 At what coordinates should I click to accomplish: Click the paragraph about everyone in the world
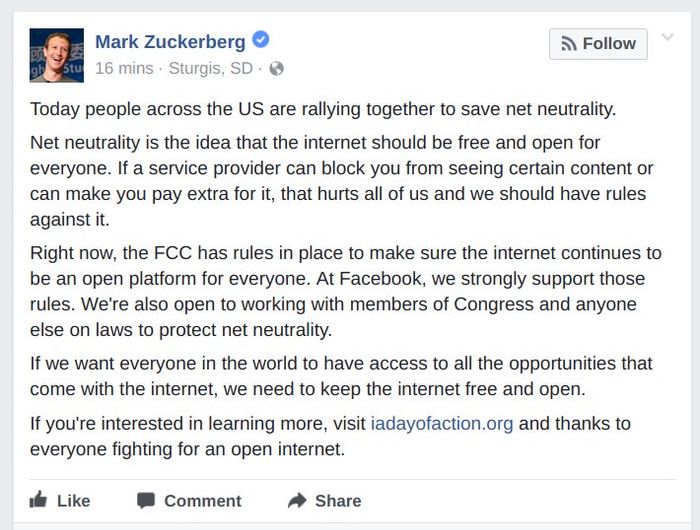[341, 375]
